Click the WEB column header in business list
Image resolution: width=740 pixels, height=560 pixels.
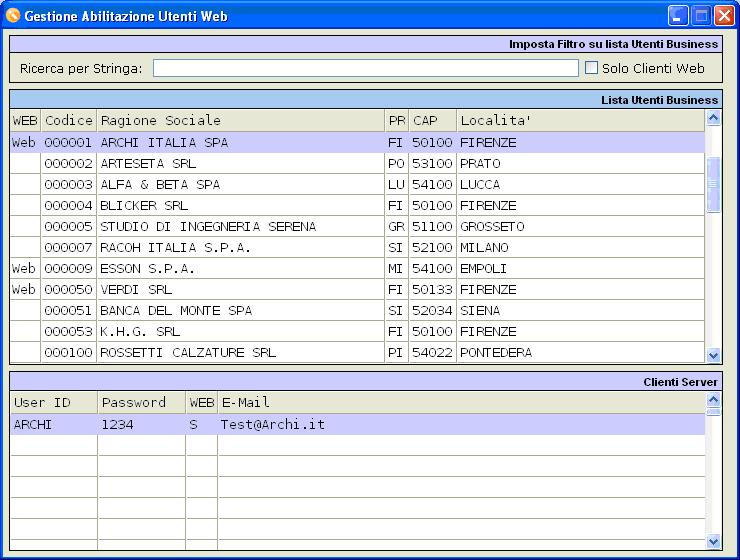coord(25,121)
